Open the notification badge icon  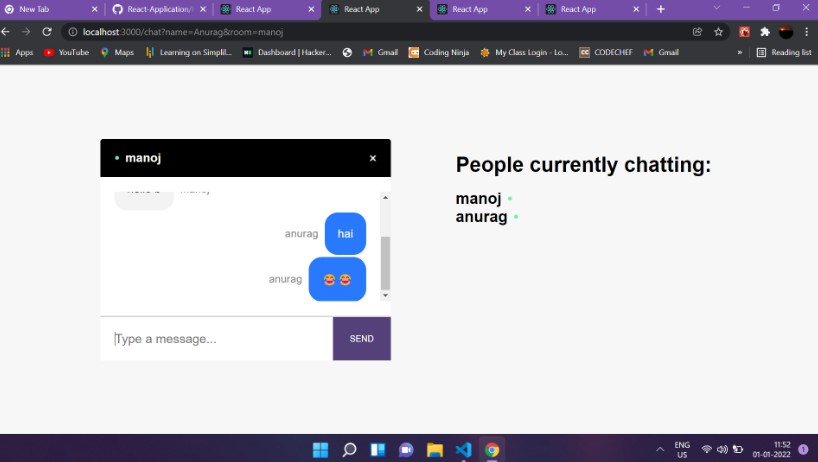(803, 449)
